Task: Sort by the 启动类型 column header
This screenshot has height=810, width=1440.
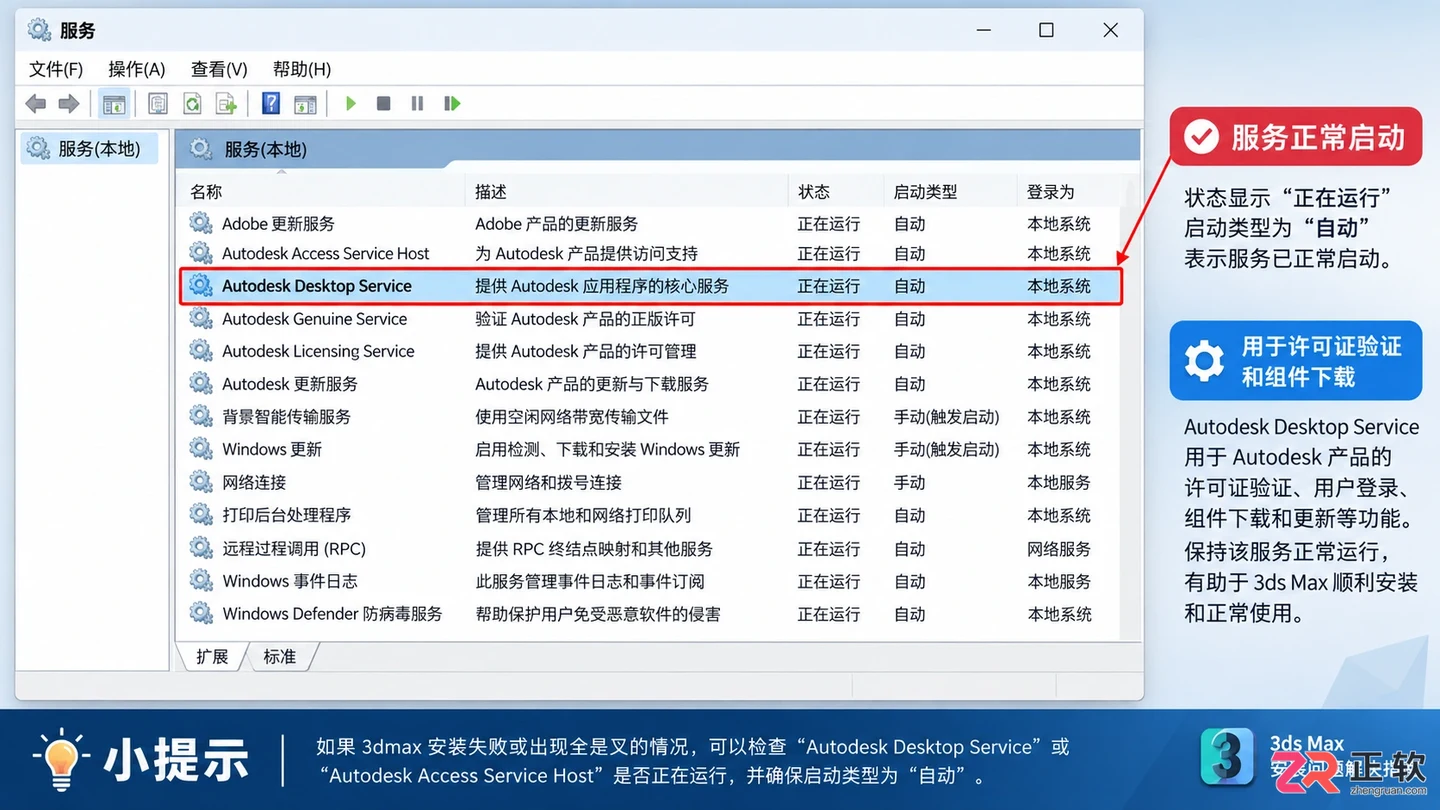Action: coord(926,192)
